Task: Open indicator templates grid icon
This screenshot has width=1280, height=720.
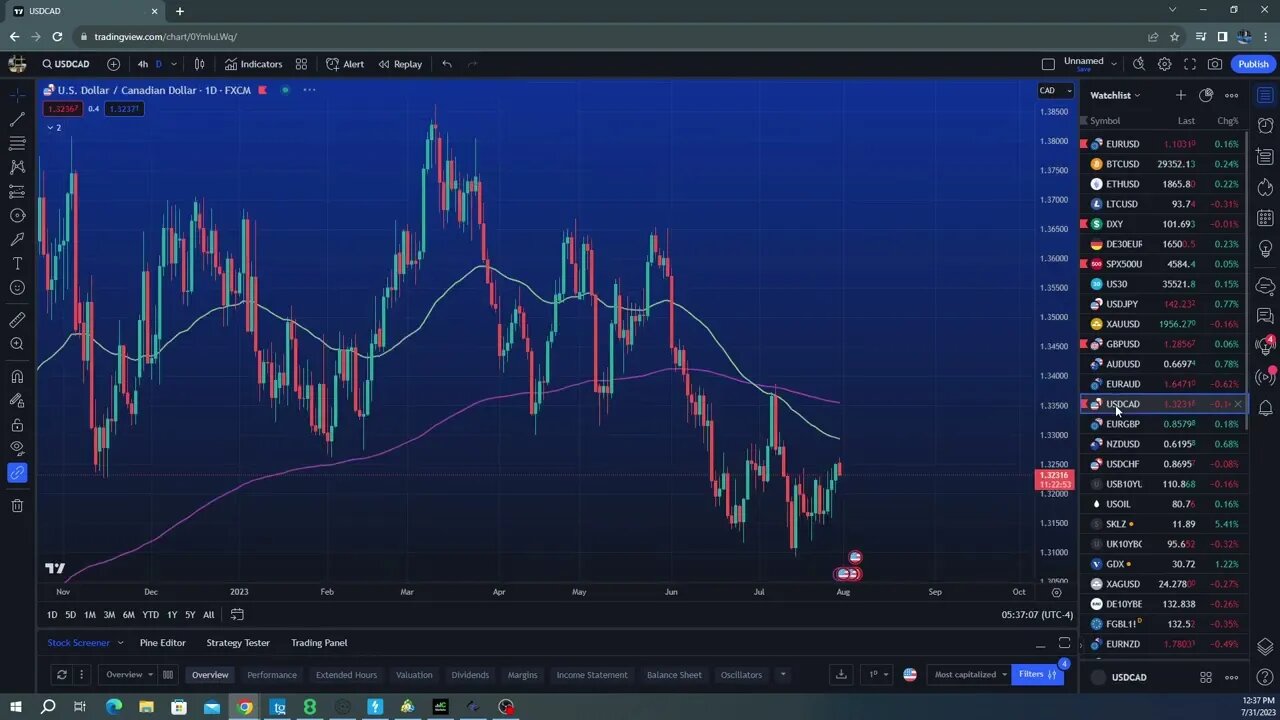Action: pyautogui.click(x=301, y=64)
